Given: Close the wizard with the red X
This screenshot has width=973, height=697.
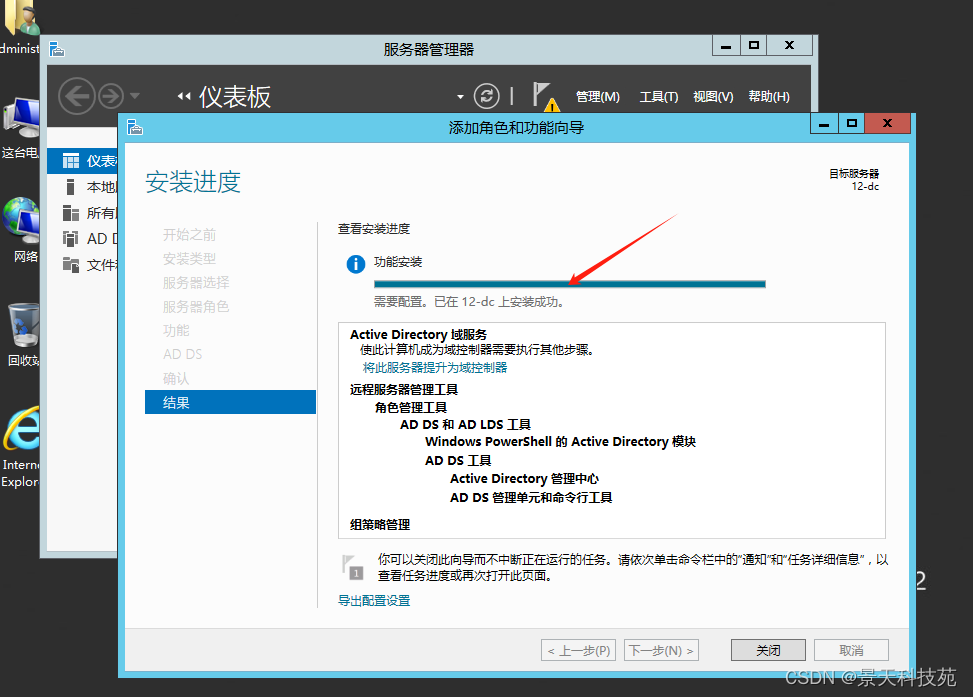Looking at the screenshot, I should tap(888, 123).
